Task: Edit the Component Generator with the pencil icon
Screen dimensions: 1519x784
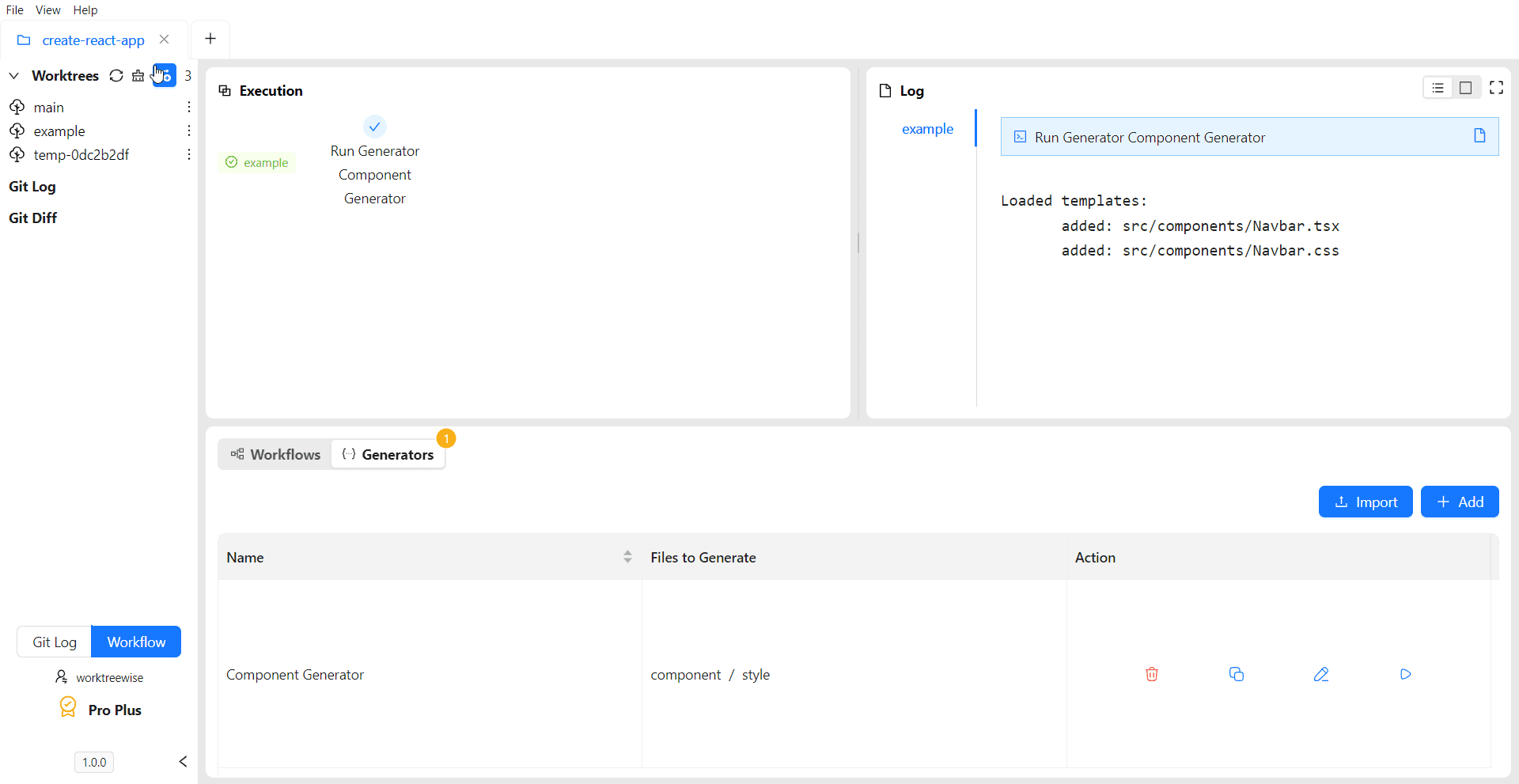Action: (x=1321, y=674)
